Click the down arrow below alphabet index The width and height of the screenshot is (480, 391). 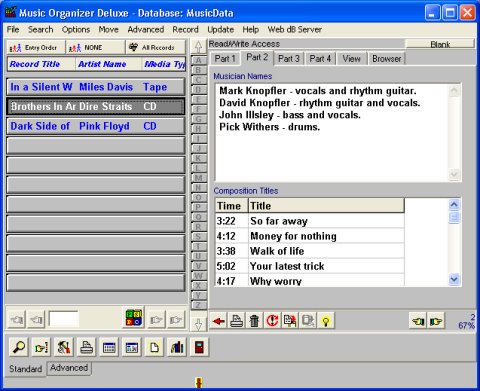tap(198, 324)
